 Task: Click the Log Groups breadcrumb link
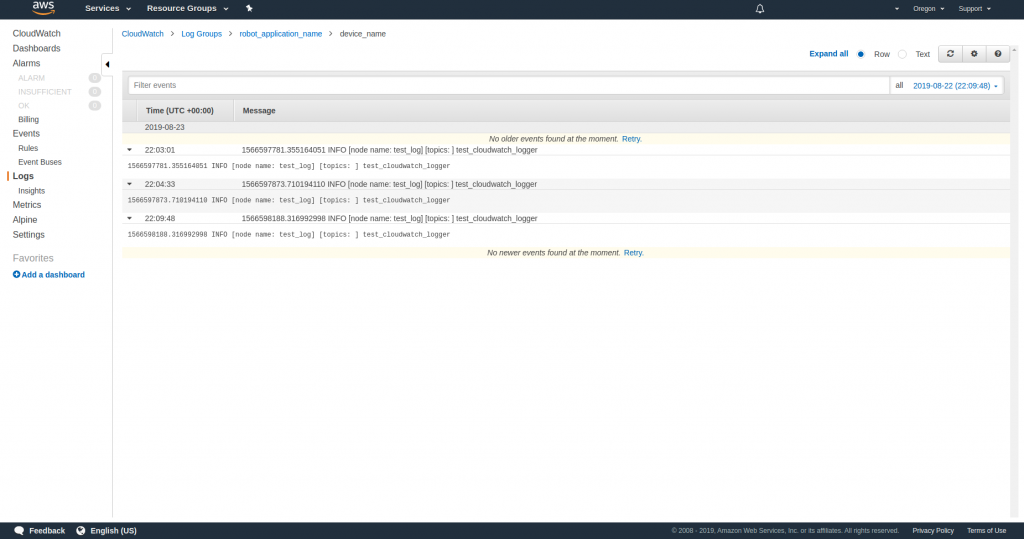[201, 34]
